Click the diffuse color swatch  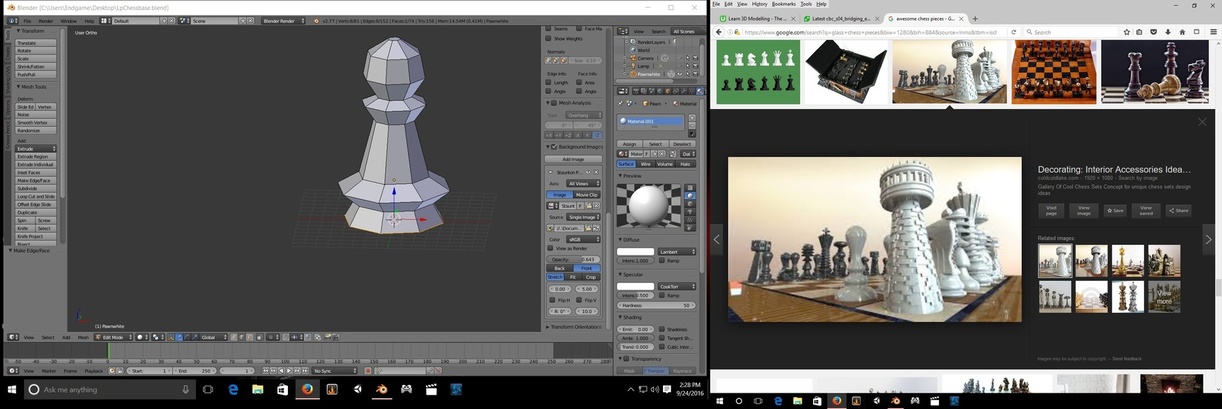pos(635,252)
